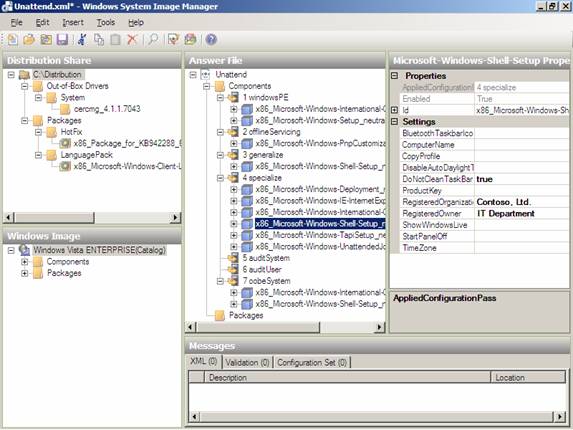Viewport: 573px width, 430px height.
Task: Switch to the Configuration Set (0) tab
Action: 312,362
